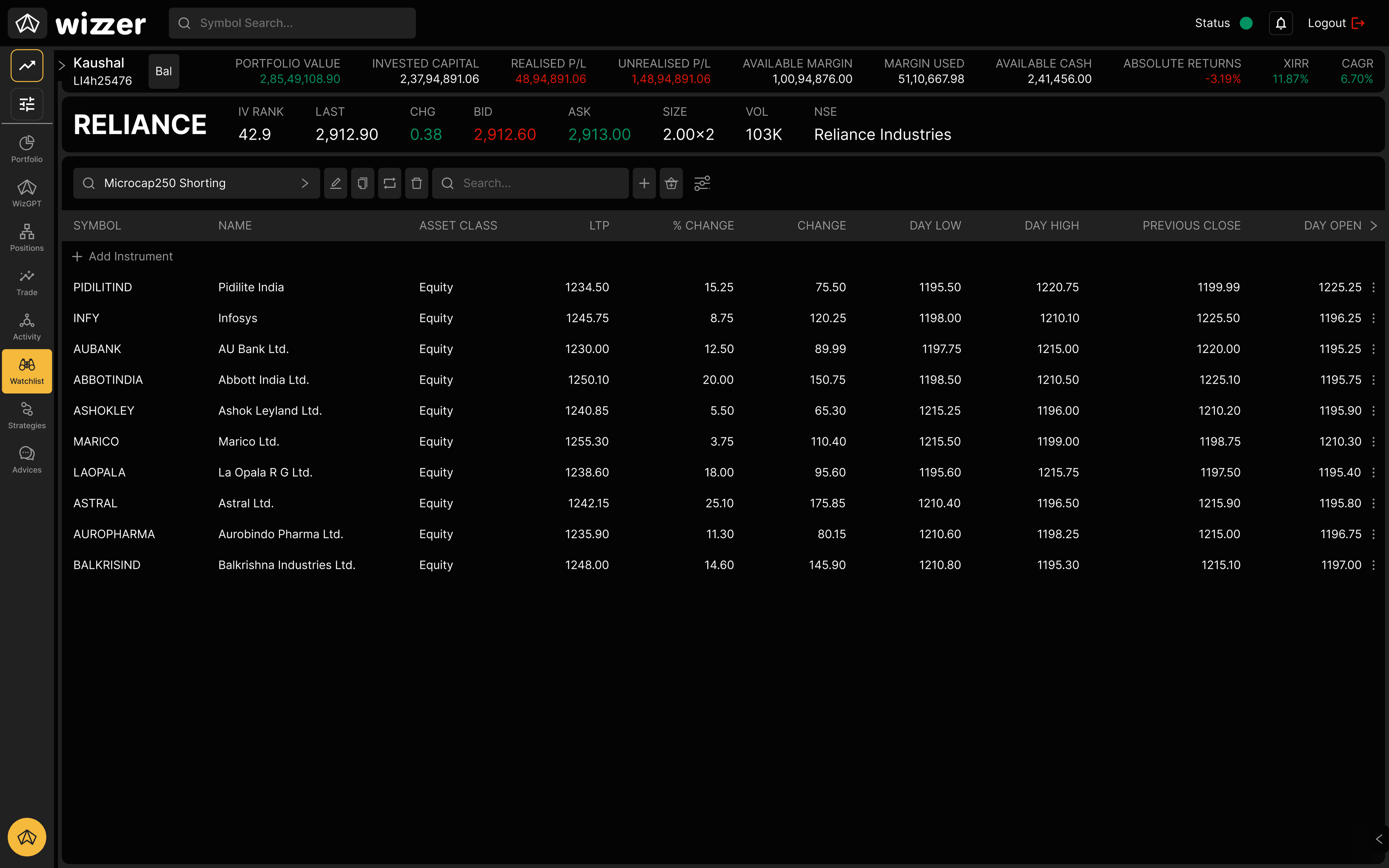Duplicate the watchlist with the copy icon

(362, 183)
